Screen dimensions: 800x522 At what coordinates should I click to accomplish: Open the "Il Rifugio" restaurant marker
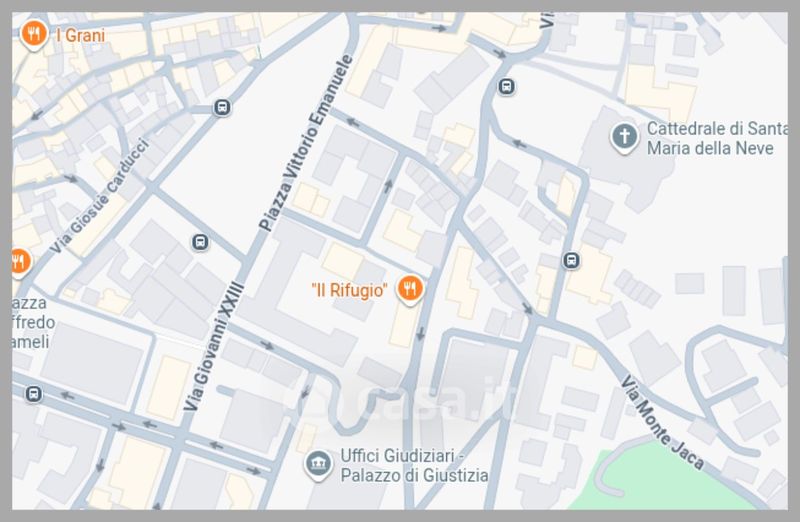click(410, 290)
